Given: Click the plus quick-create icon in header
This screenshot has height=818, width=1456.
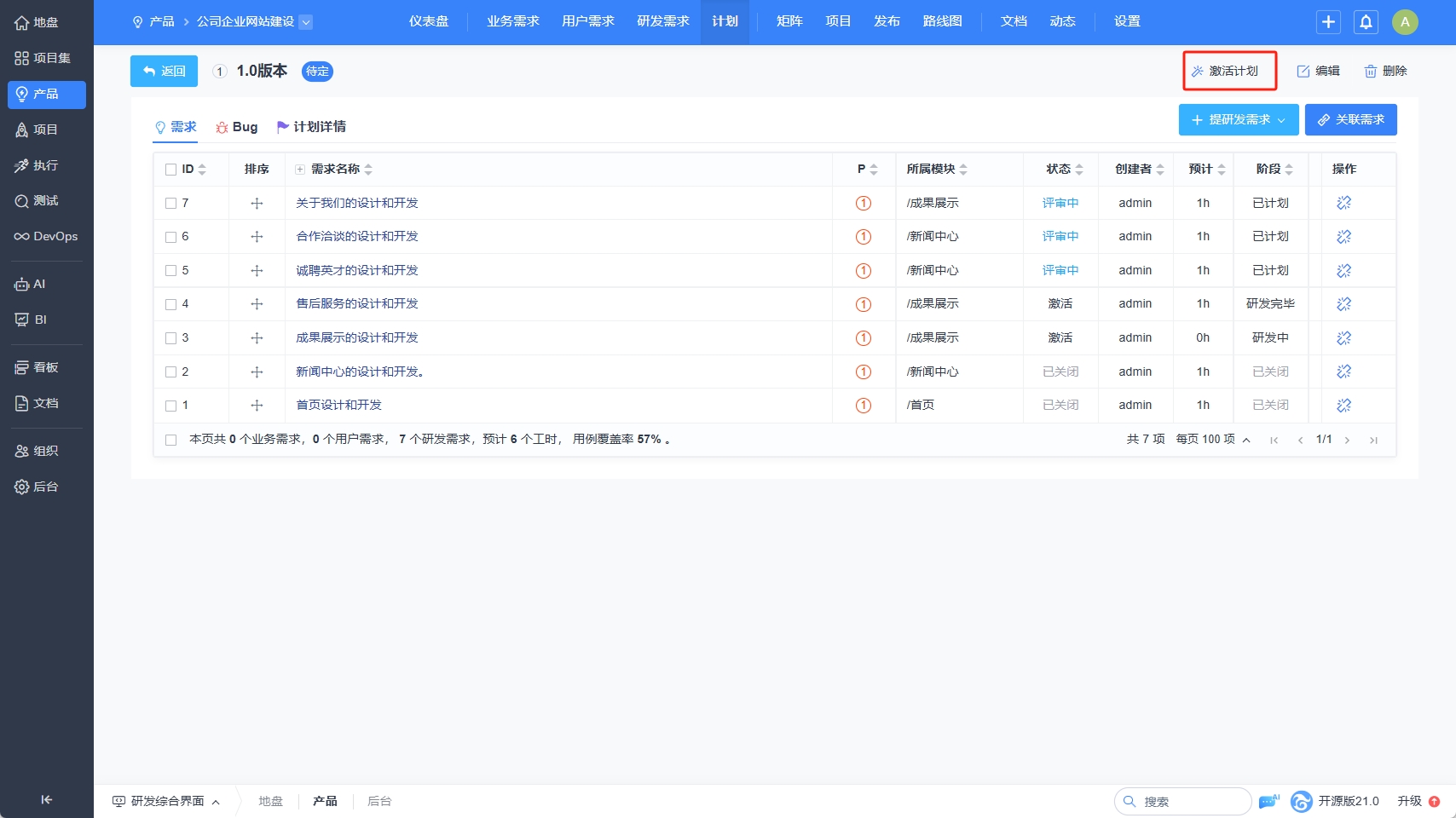Looking at the screenshot, I should [1328, 22].
